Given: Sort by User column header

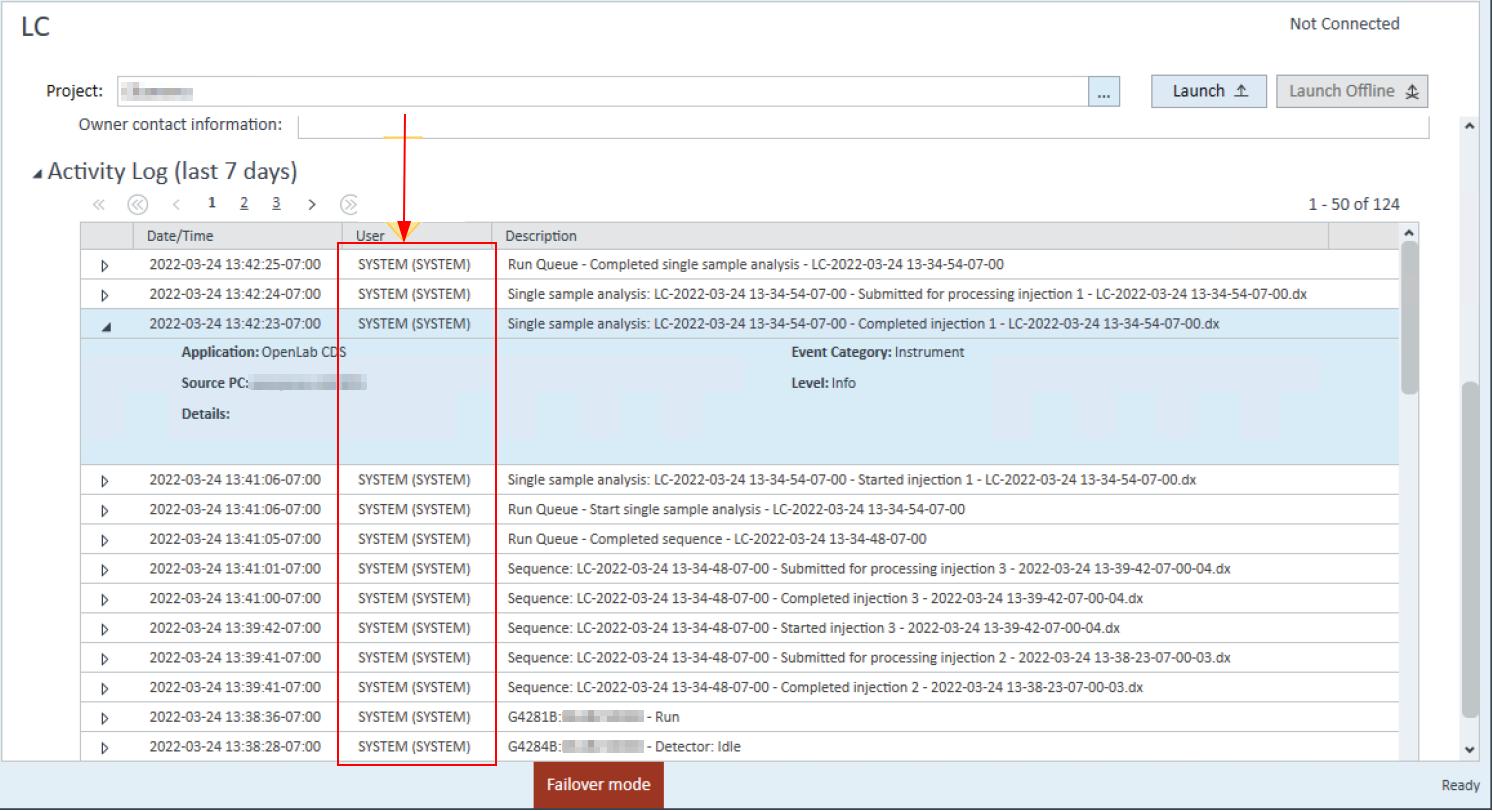Looking at the screenshot, I should click(417, 236).
